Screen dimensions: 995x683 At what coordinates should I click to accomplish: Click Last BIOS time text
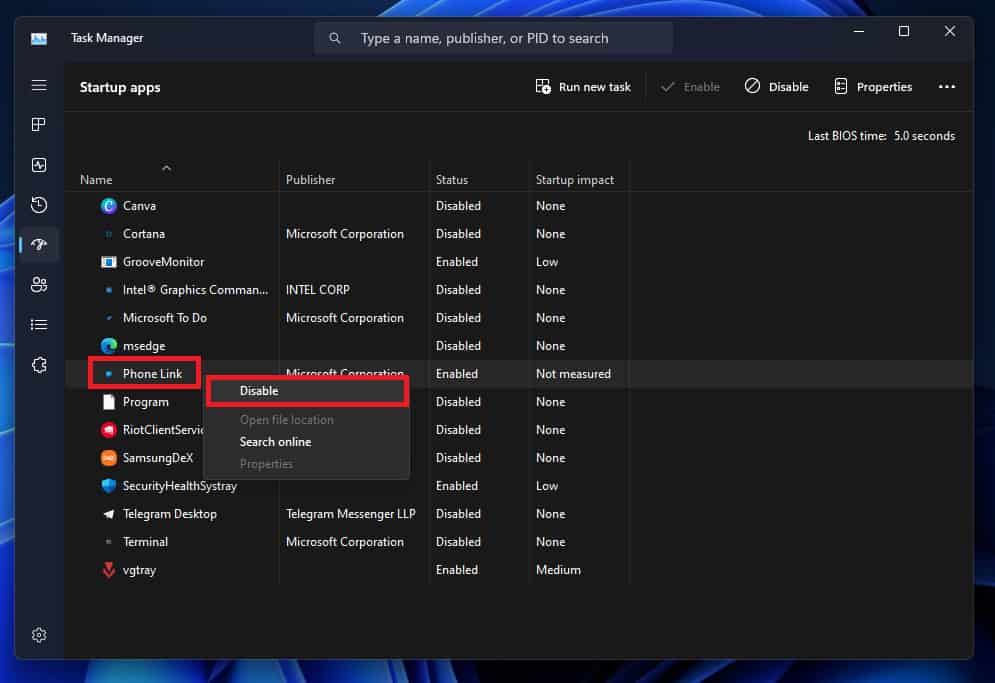click(881, 136)
